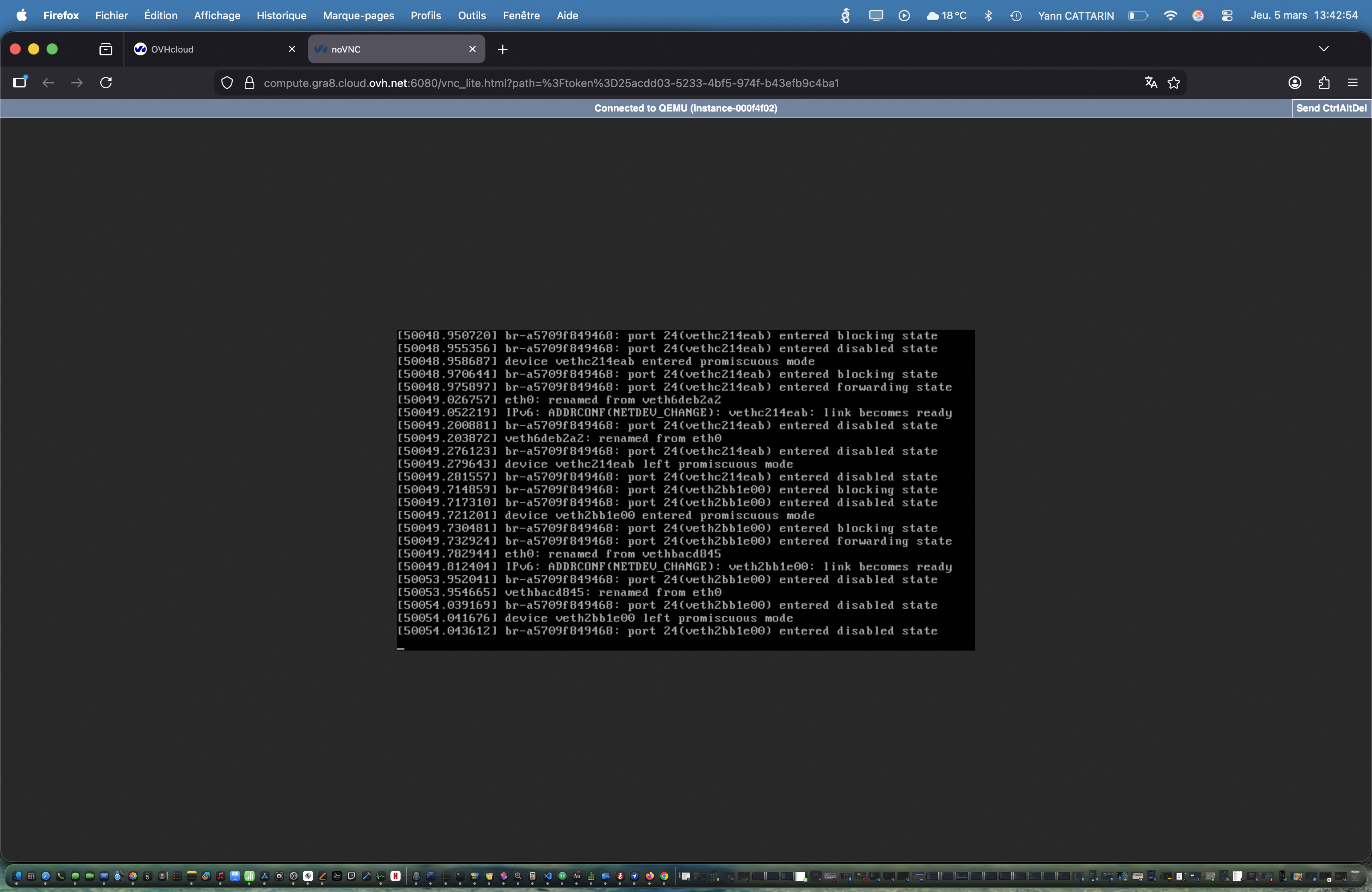
Task: Toggle the sidebar panel button
Action: 20,82
